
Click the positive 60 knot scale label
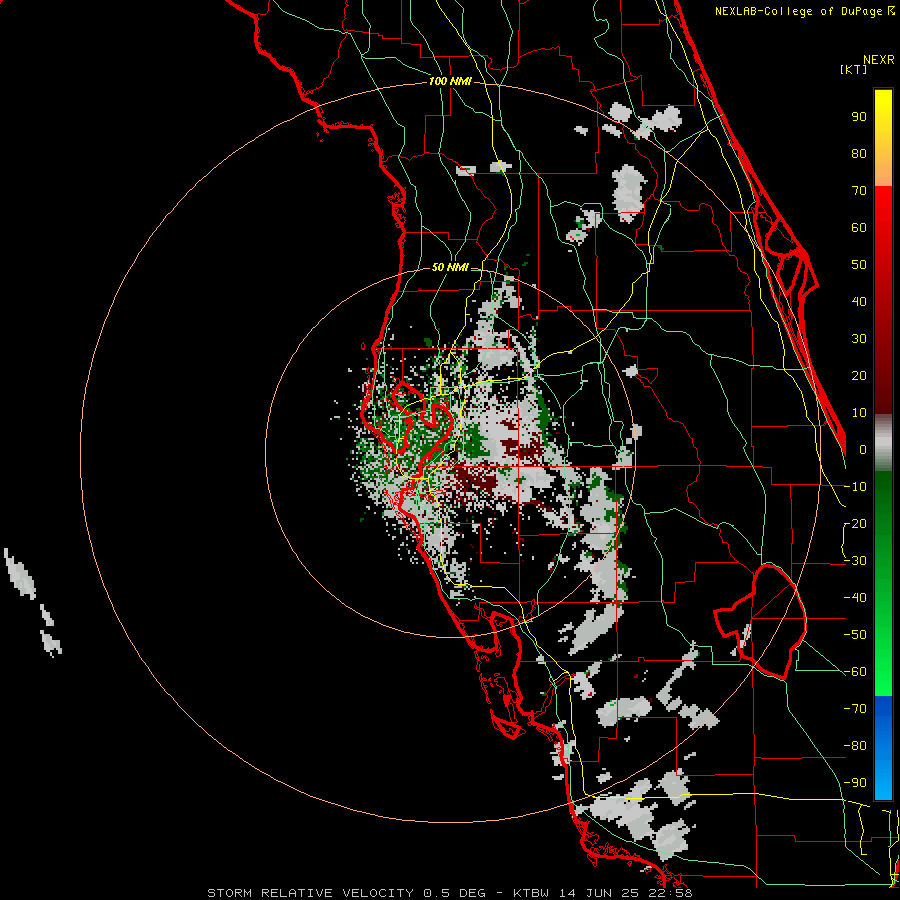(x=859, y=228)
